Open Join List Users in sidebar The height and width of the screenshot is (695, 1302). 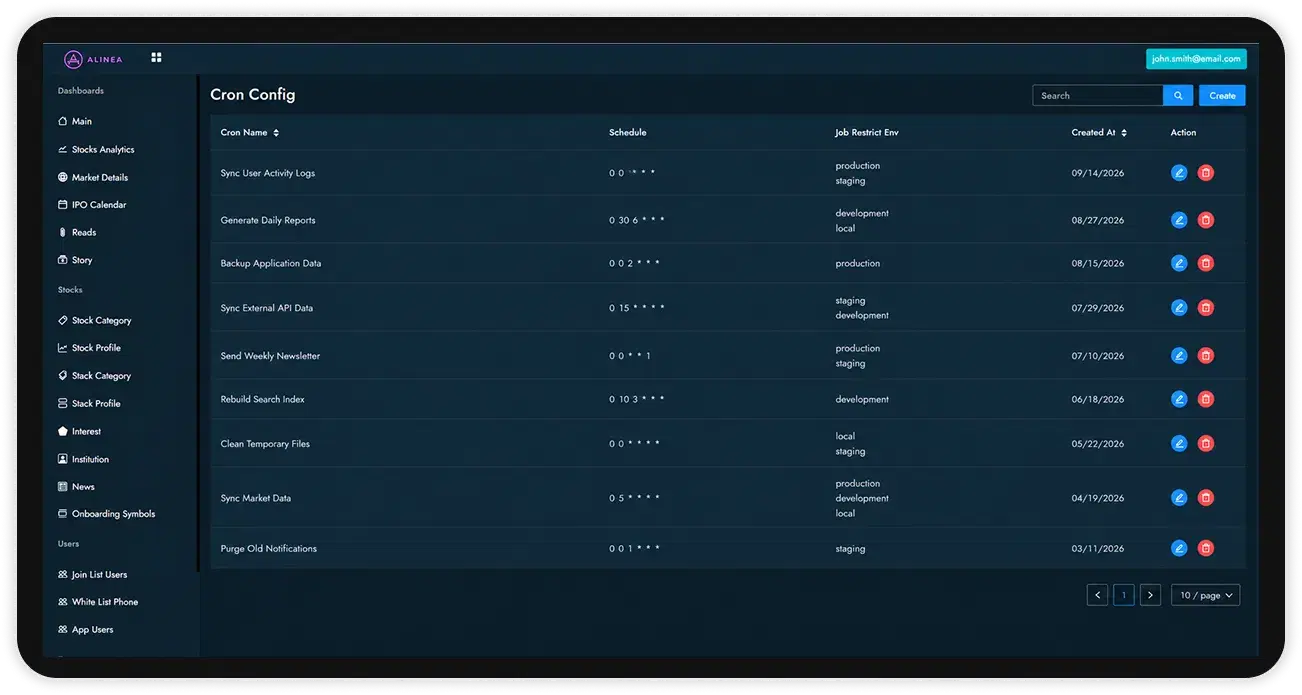92,575
